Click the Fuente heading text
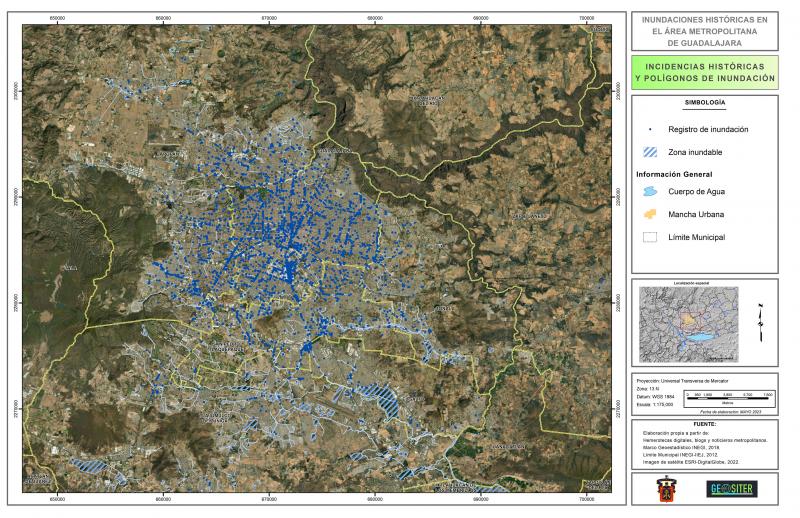This screenshot has height=518, width=800. (x=705, y=424)
